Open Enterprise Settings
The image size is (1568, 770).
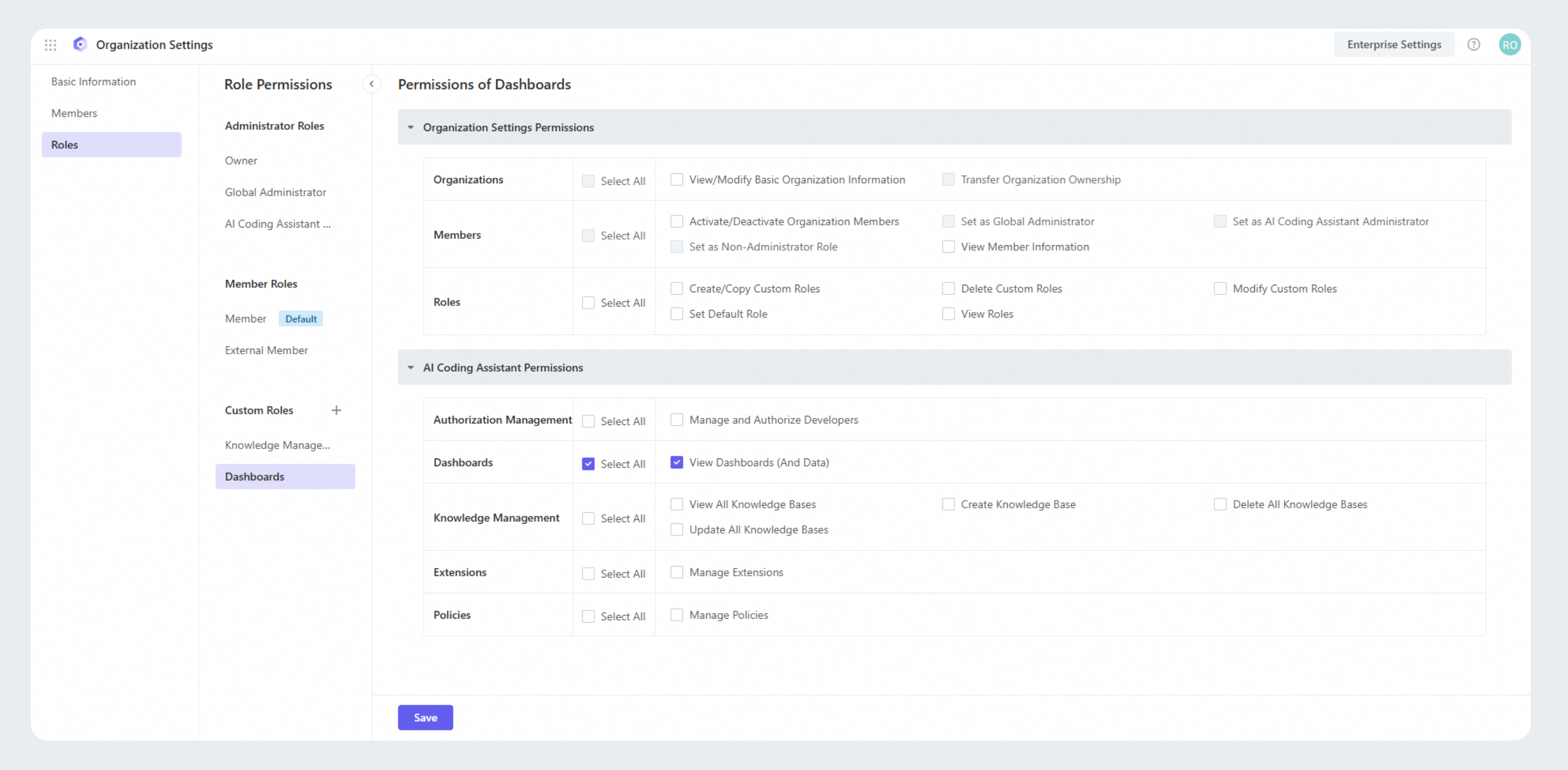tap(1393, 44)
